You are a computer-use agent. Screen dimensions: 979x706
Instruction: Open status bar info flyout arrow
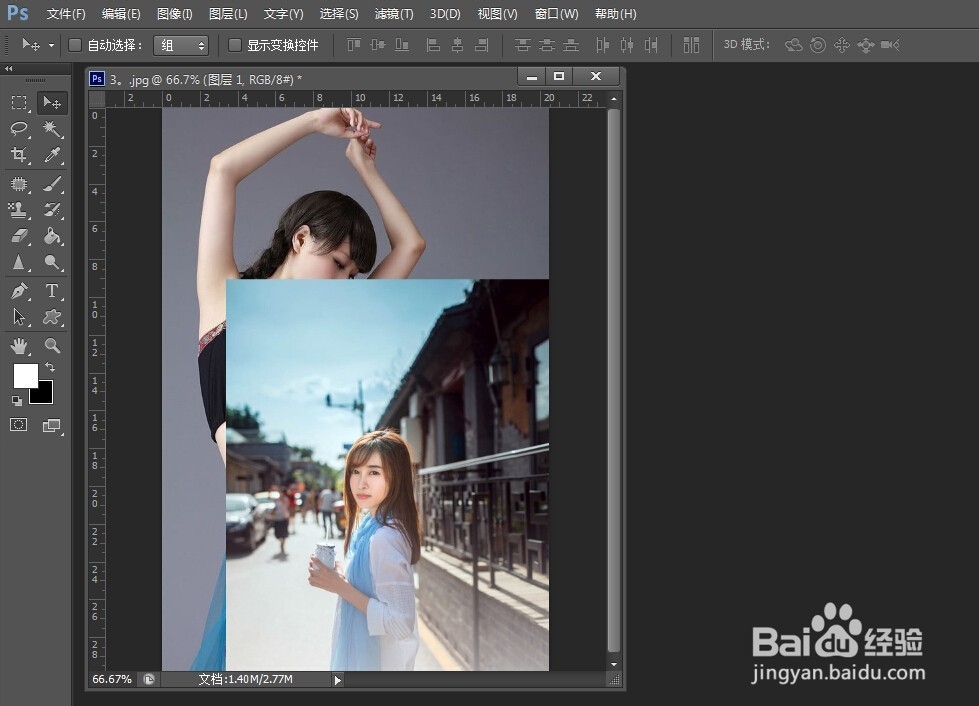[x=338, y=680]
